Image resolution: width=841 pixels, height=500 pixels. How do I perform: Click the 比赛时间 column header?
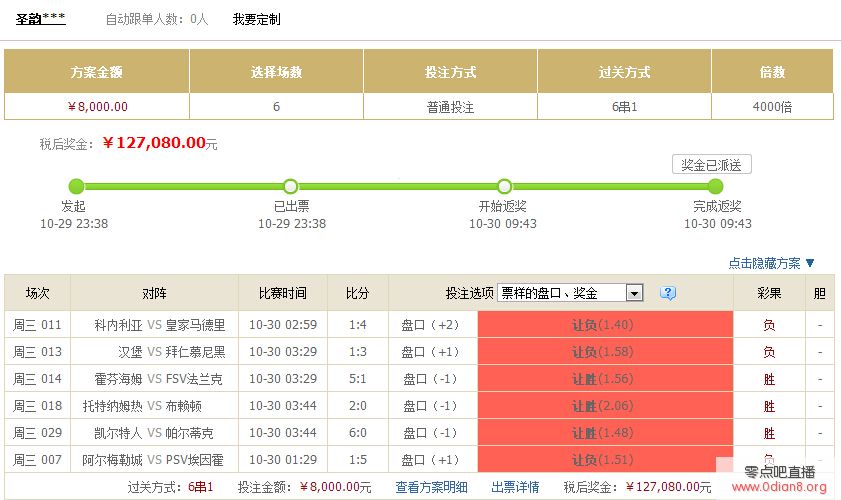(x=282, y=293)
